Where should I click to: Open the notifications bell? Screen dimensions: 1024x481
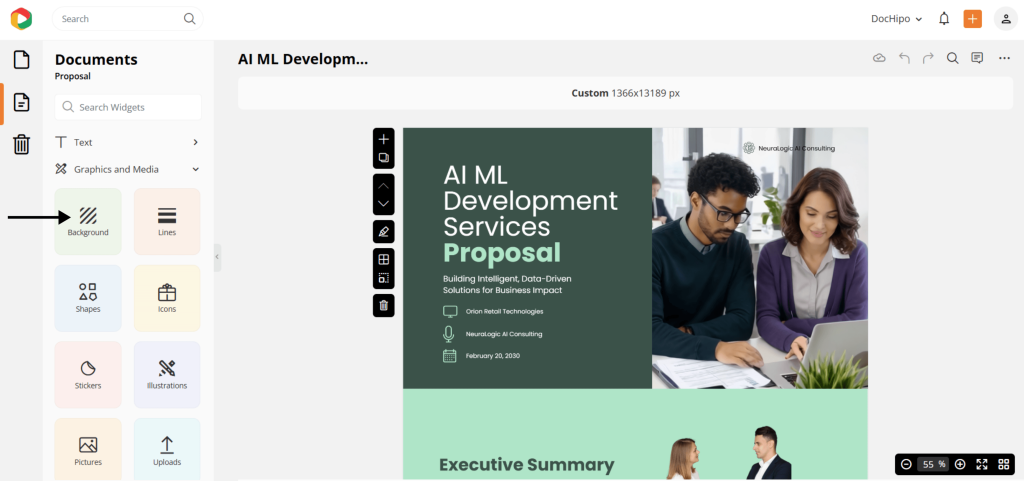coord(944,19)
